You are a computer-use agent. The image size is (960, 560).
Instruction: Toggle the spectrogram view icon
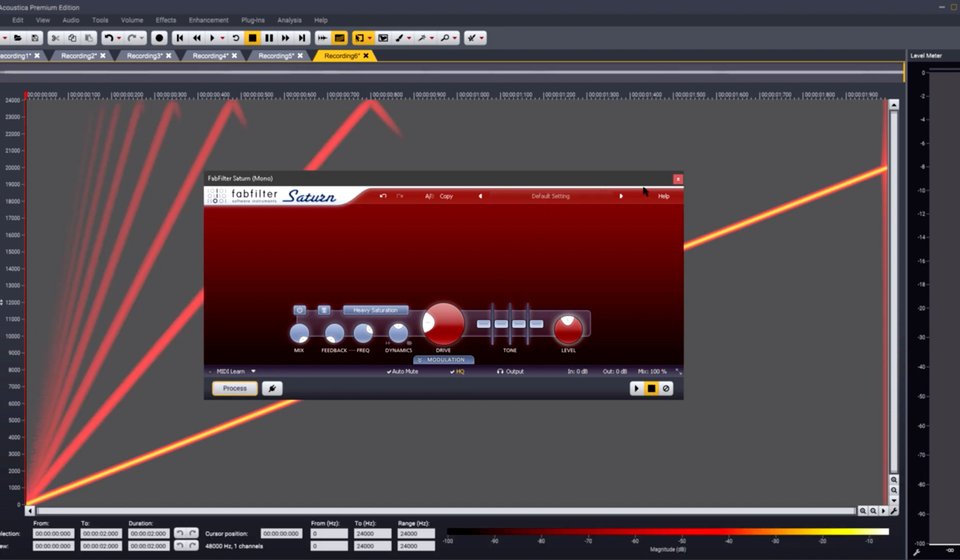tap(340, 38)
